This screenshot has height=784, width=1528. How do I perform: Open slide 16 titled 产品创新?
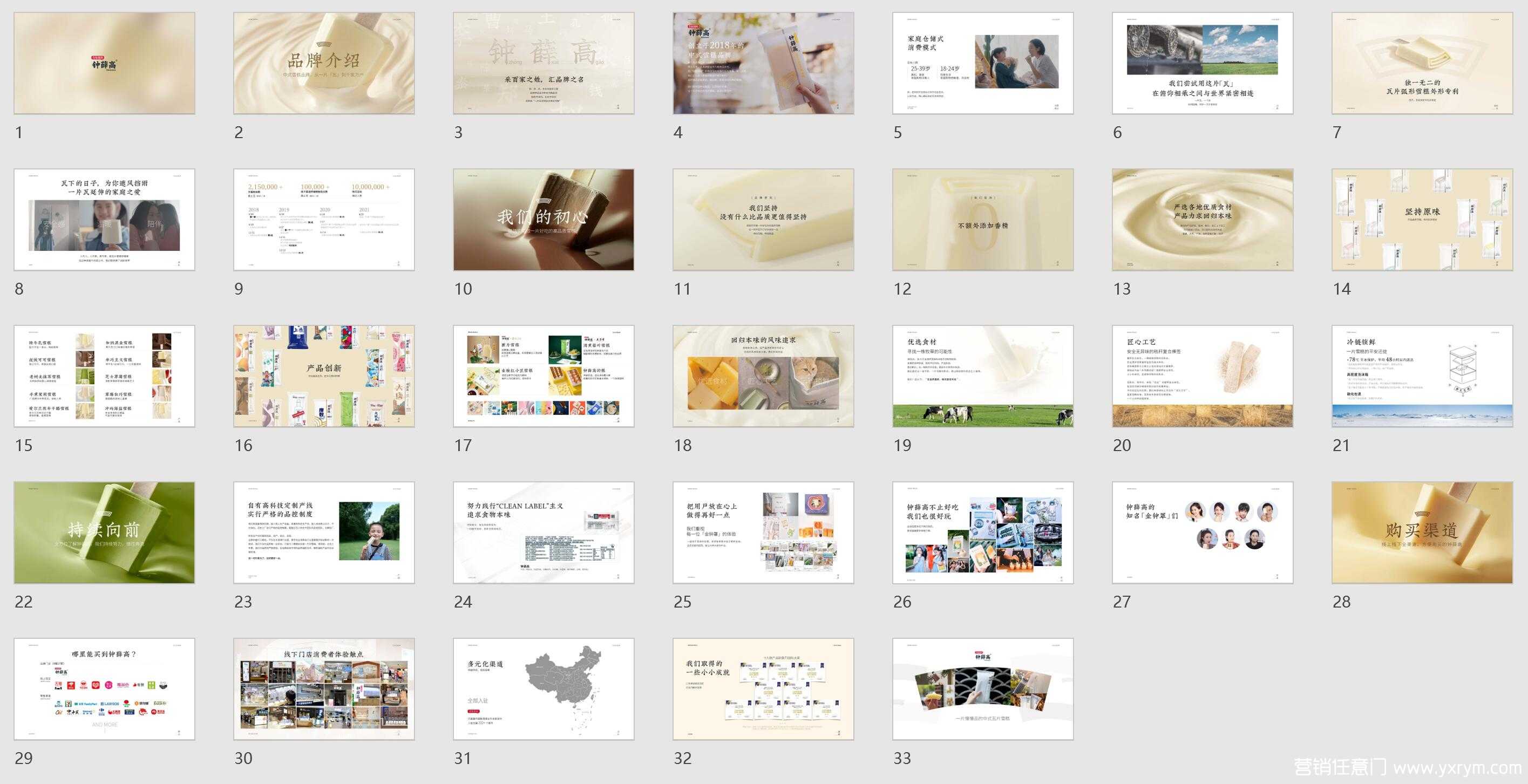point(324,376)
